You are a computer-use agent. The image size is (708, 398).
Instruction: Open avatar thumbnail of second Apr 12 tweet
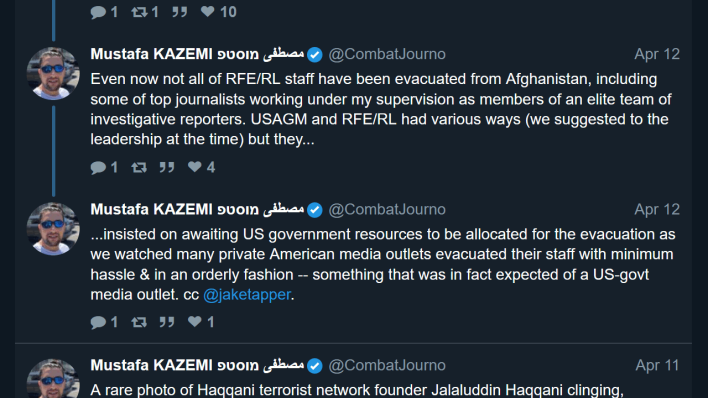pyautogui.click(x=53, y=229)
